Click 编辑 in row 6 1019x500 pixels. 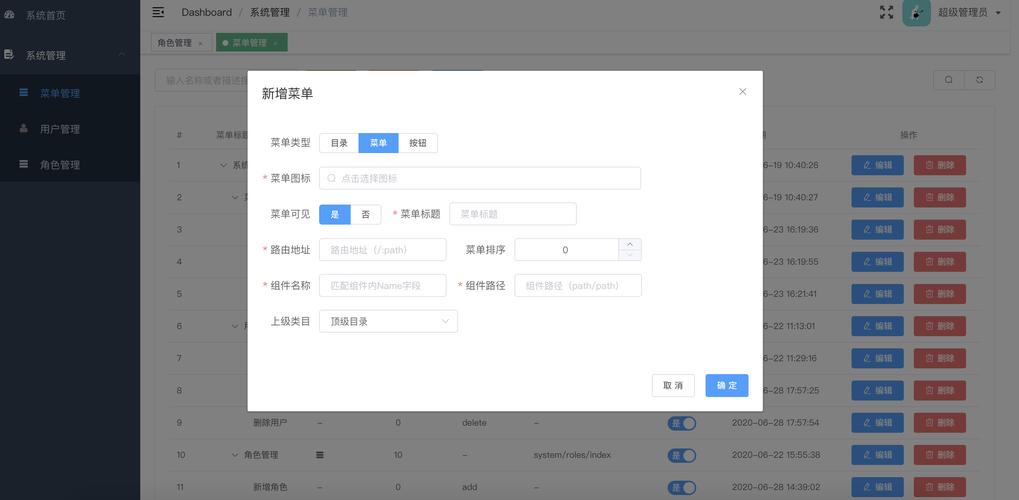tap(877, 326)
